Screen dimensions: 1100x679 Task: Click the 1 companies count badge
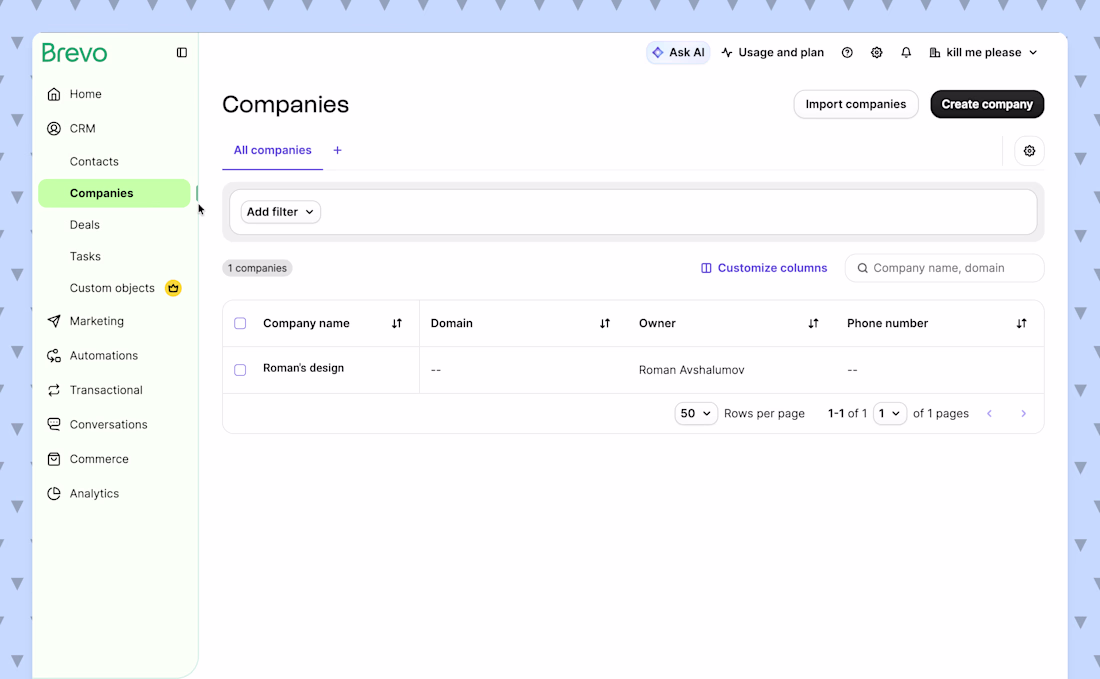click(257, 268)
